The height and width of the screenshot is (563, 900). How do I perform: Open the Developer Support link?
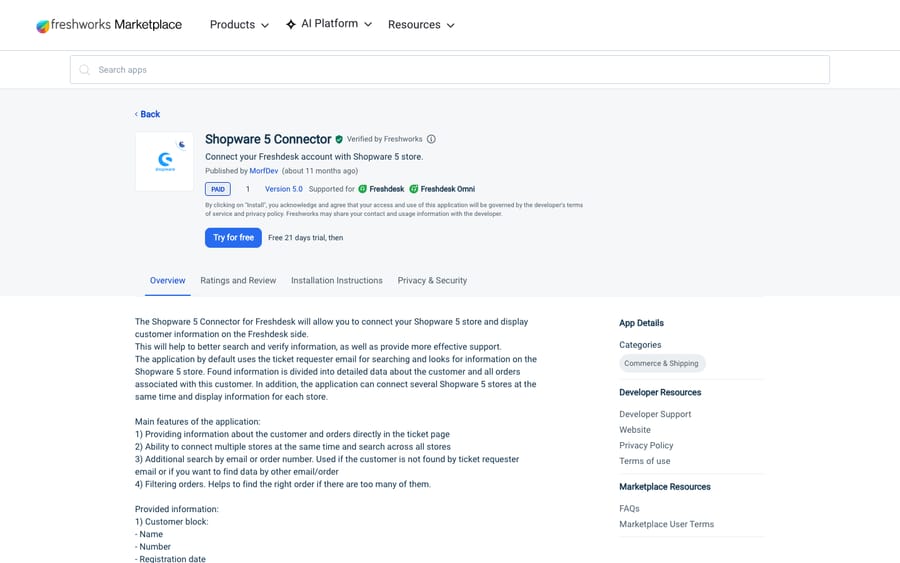tap(655, 414)
